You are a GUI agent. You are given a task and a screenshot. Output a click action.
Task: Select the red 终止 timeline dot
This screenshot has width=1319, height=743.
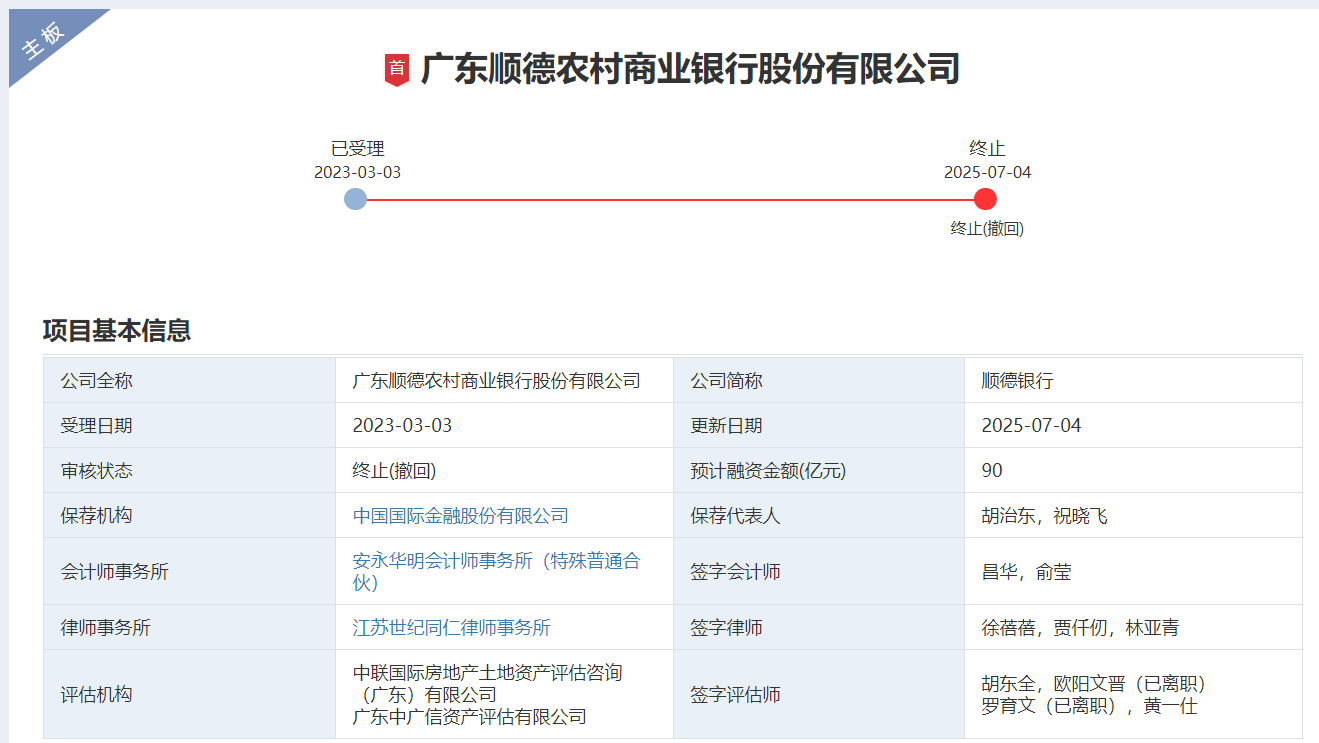tap(985, 199)
